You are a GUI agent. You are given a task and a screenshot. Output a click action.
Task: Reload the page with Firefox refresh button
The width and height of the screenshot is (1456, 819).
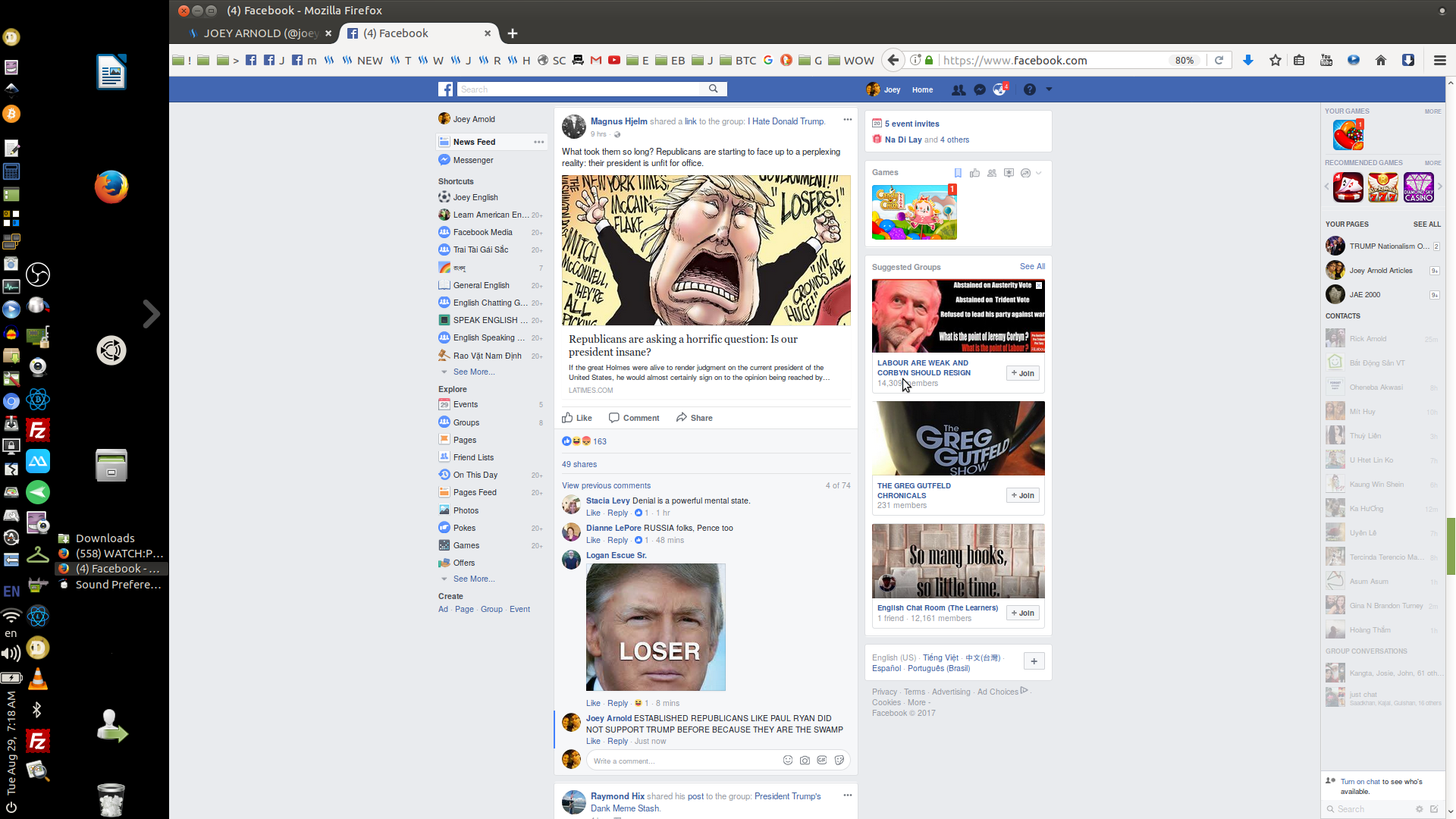(x=1219, y=60)
